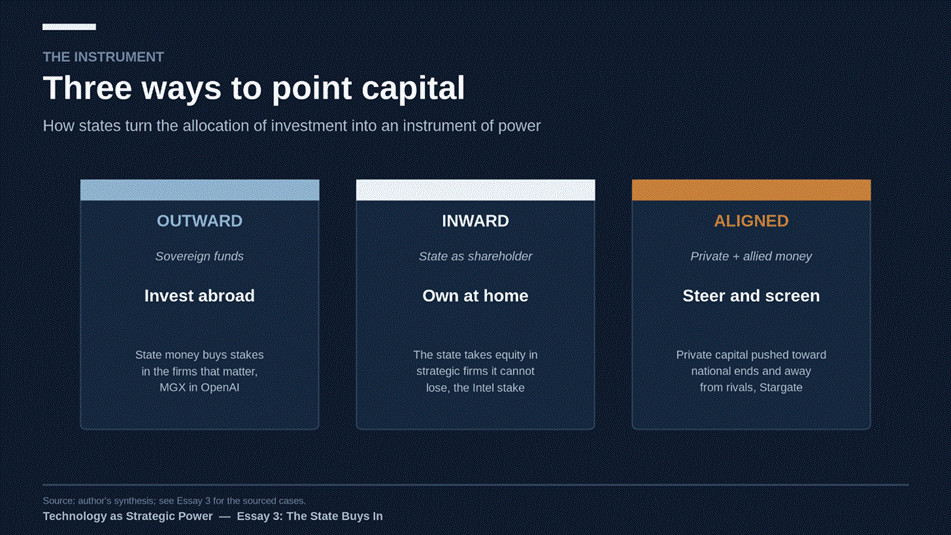Viewport: 951px width, 535px height.
Task: Click the MGX in OpenAI description text
Action: click(200, 371)
